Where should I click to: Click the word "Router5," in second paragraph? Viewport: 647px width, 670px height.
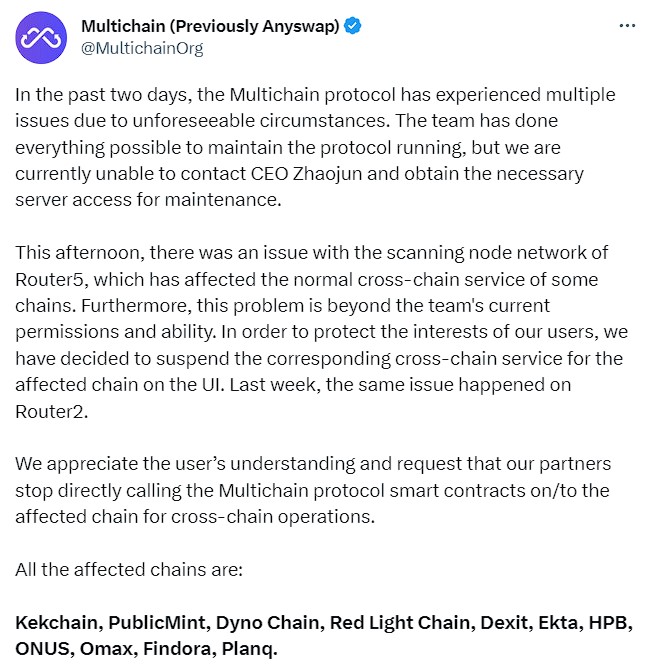tap(52, 280)
